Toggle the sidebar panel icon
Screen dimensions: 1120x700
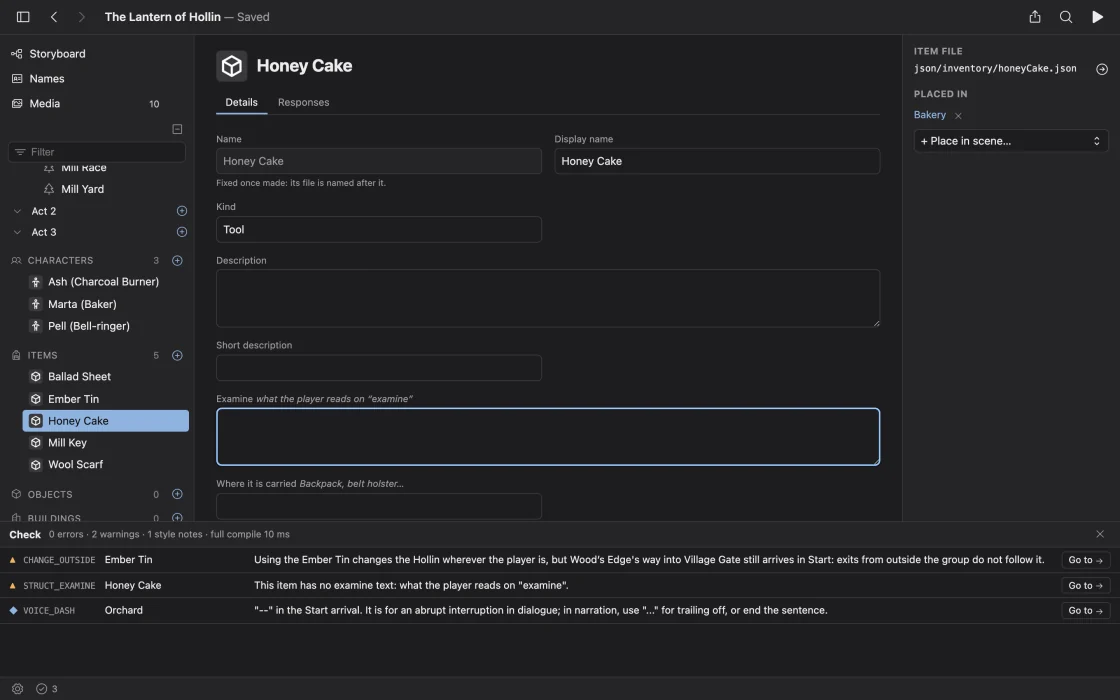coord(23,16)
